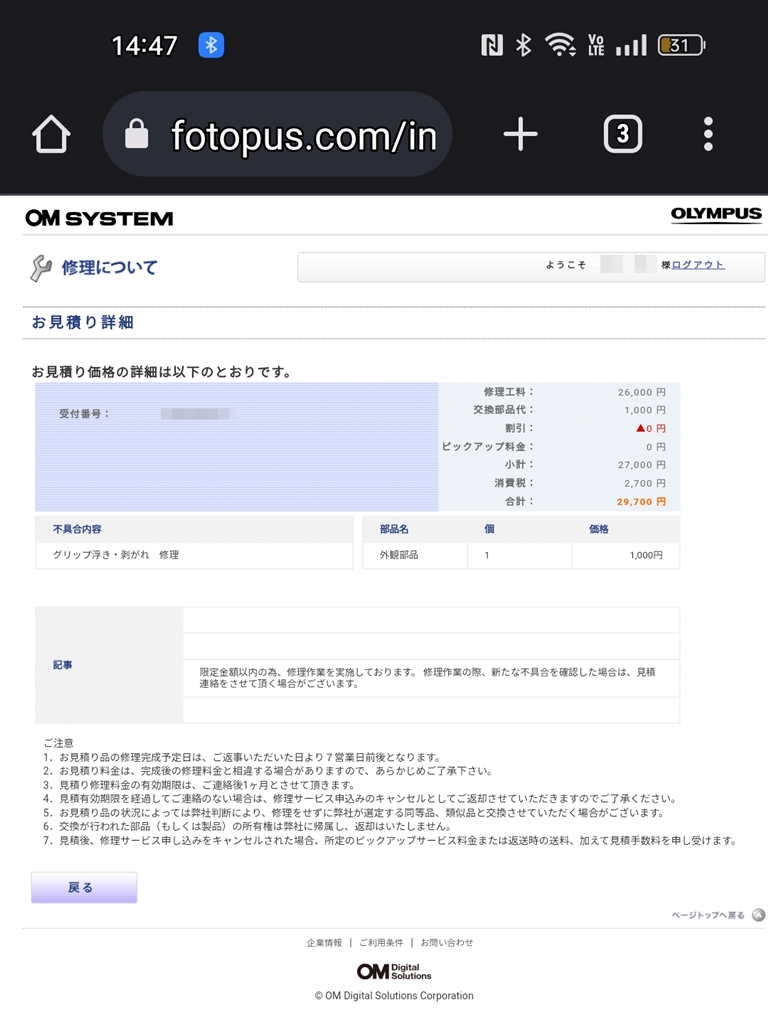Image resolution: width=768 pixels, height=1024 pixels.
Task: Click the グリップ浮き・剥がれ 修理 row
Action: pyautogui.click(x=194, y=555)
